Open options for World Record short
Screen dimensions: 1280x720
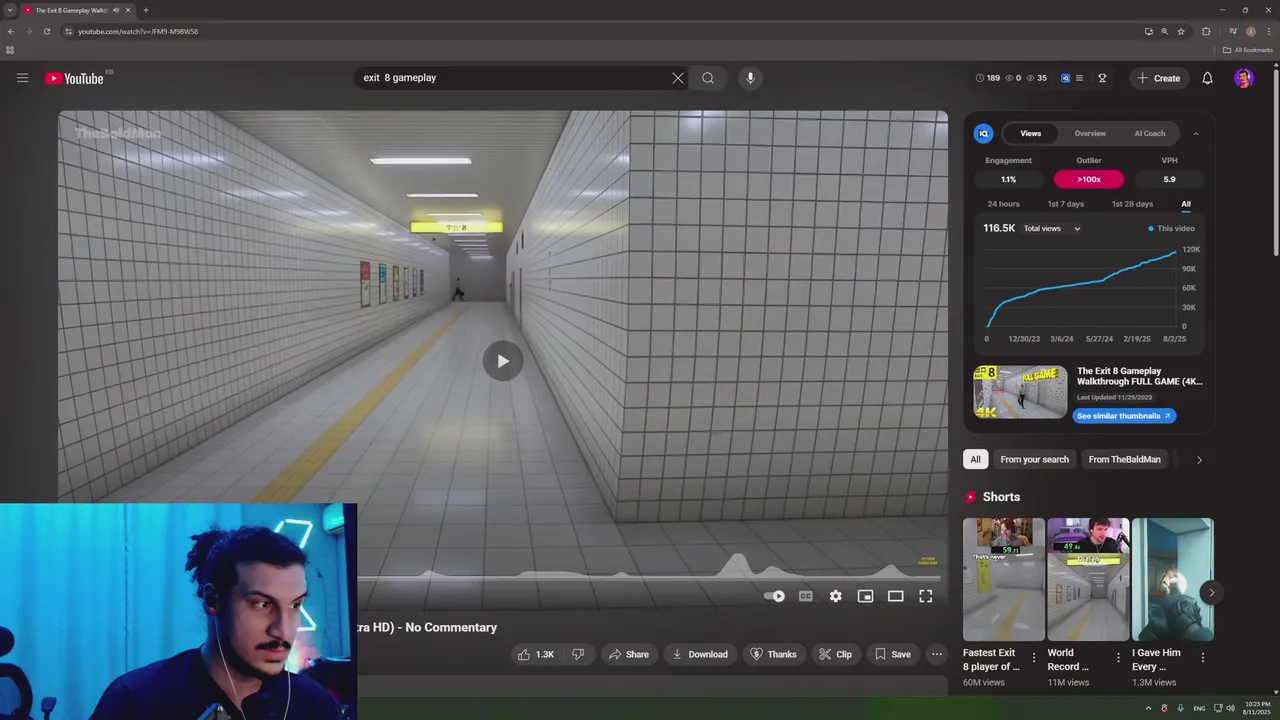click(x=1118, y=658)
